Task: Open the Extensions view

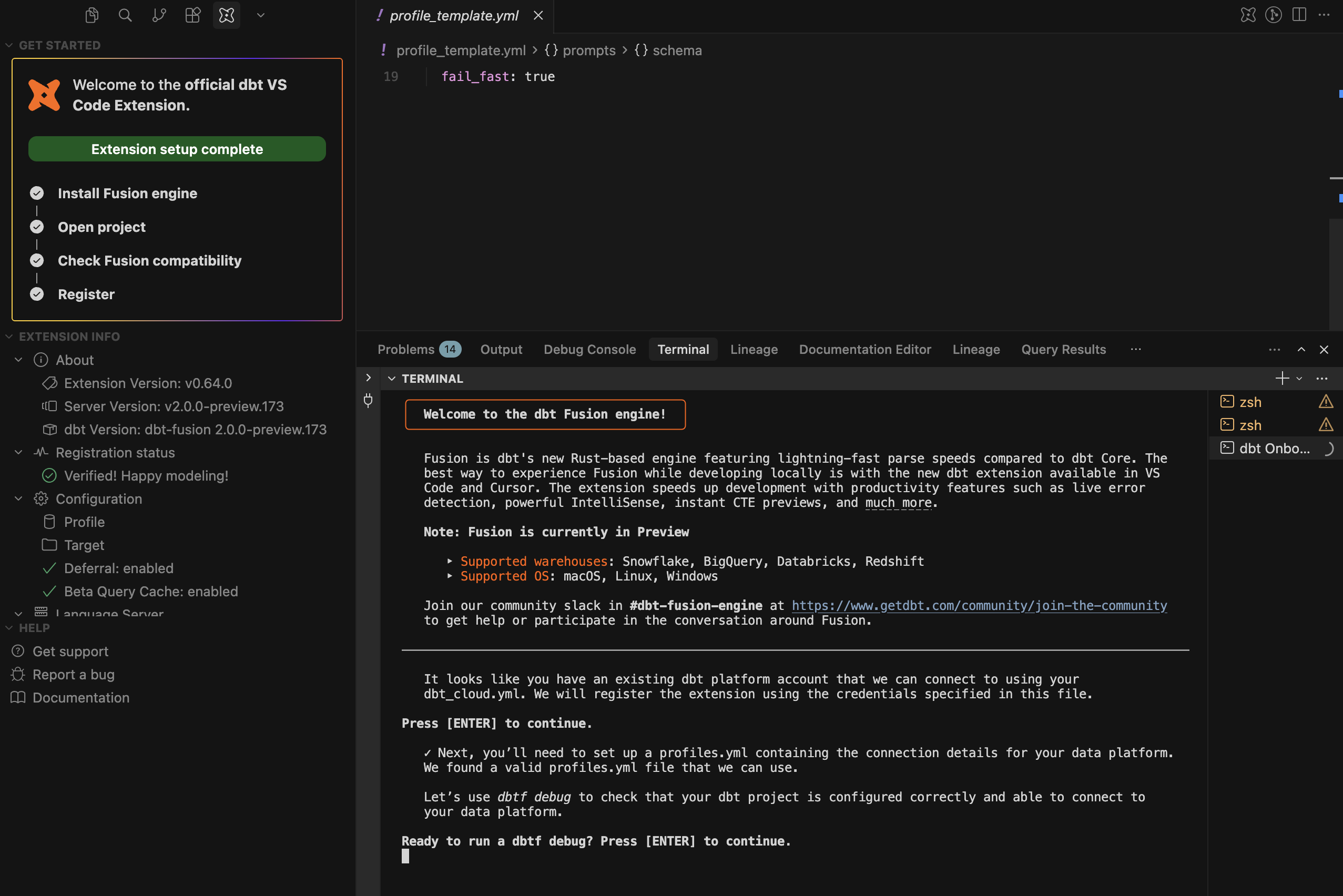Action: tap(193, 15)
